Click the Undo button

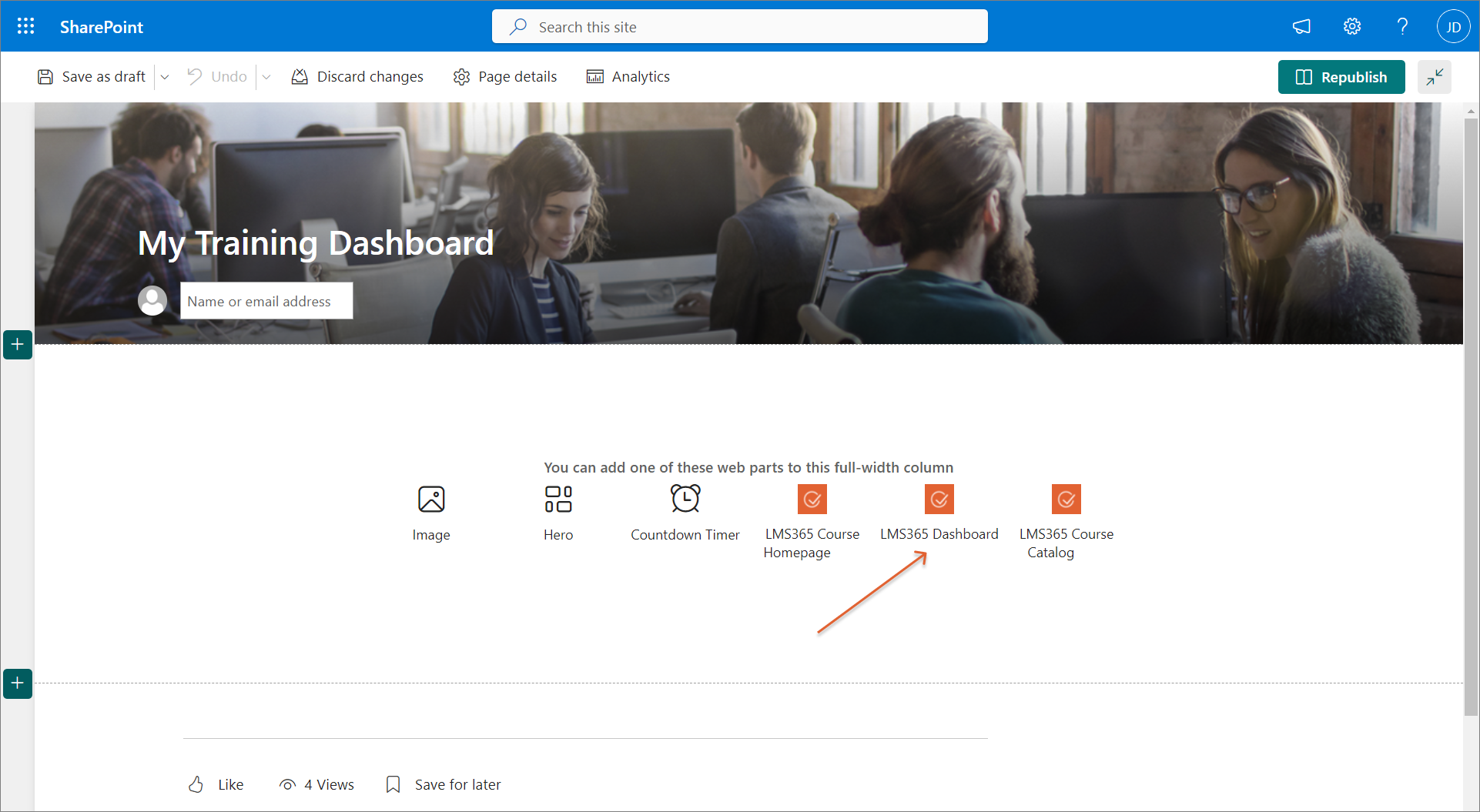click(x=217, y=77)
